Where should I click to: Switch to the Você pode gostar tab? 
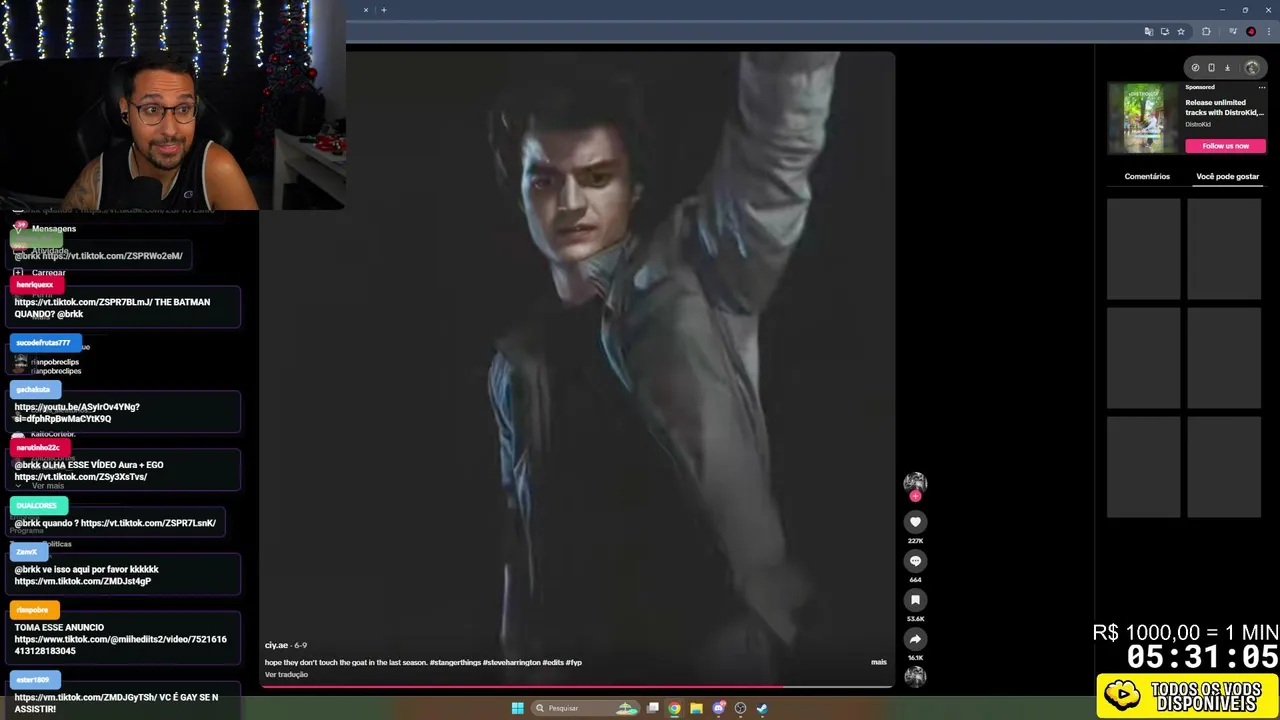point(1228,176)
